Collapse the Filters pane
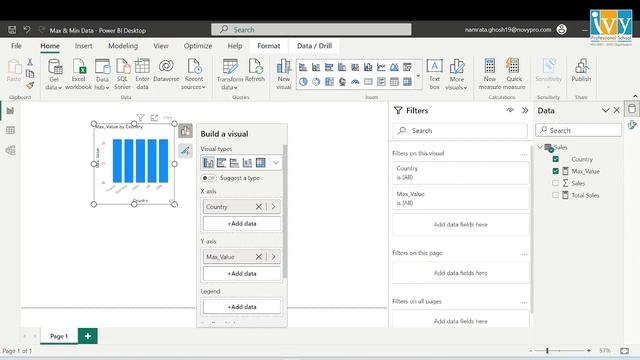Image resolution: width=640 pixels, height=360 pixels. (x=525, y=110)
